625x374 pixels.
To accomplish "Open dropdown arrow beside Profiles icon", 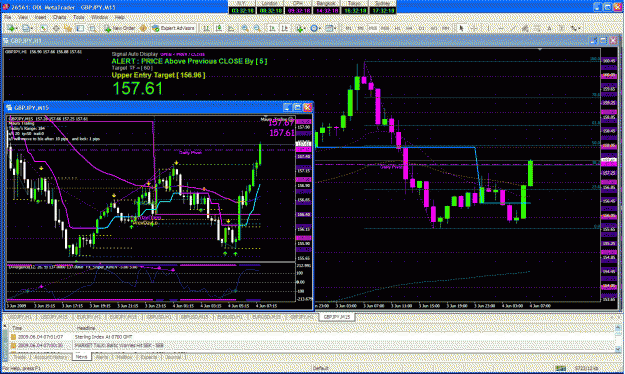I will pyautogui.click(x=32, y=28).
